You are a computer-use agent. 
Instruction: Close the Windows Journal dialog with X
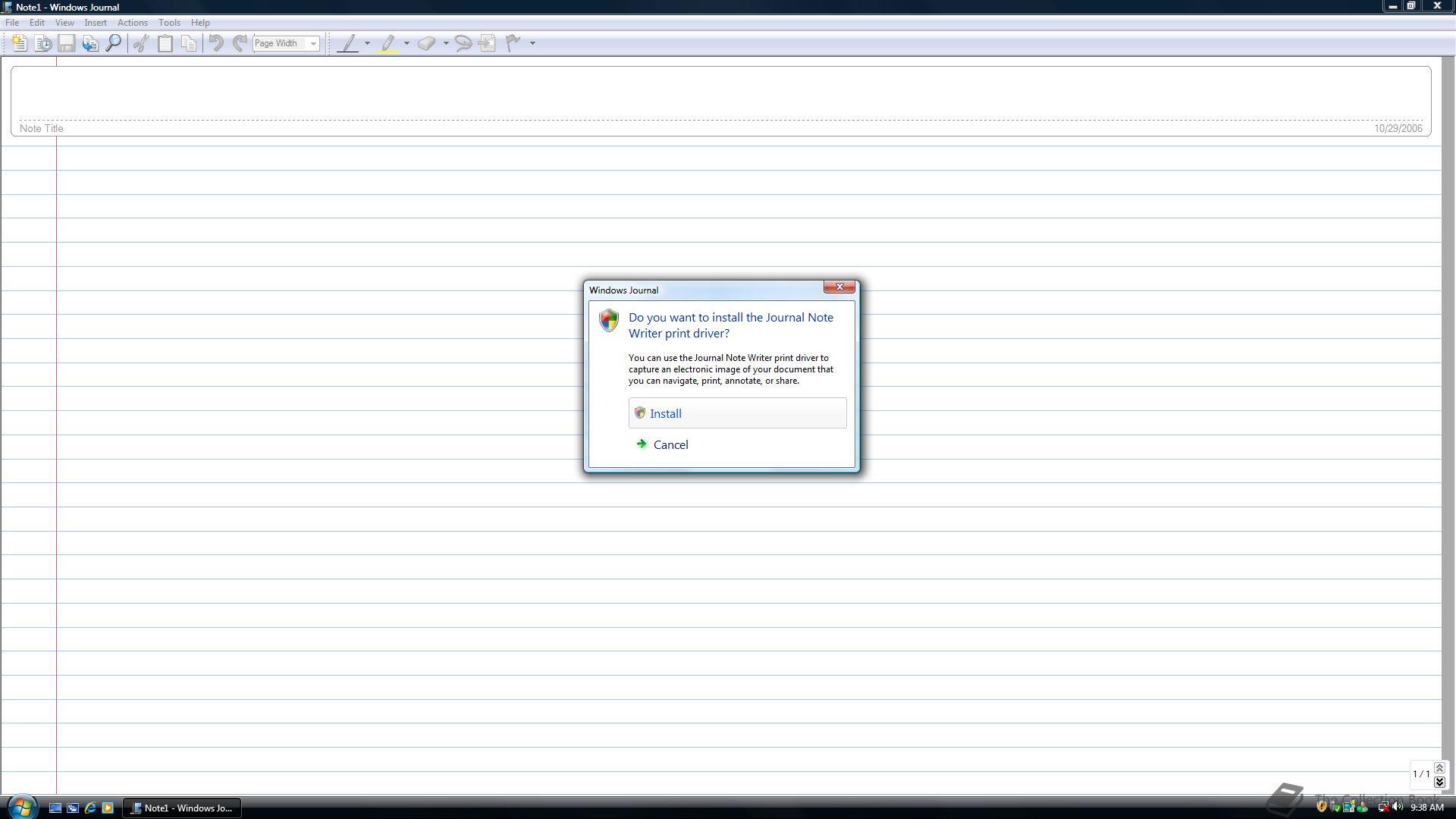839,287
